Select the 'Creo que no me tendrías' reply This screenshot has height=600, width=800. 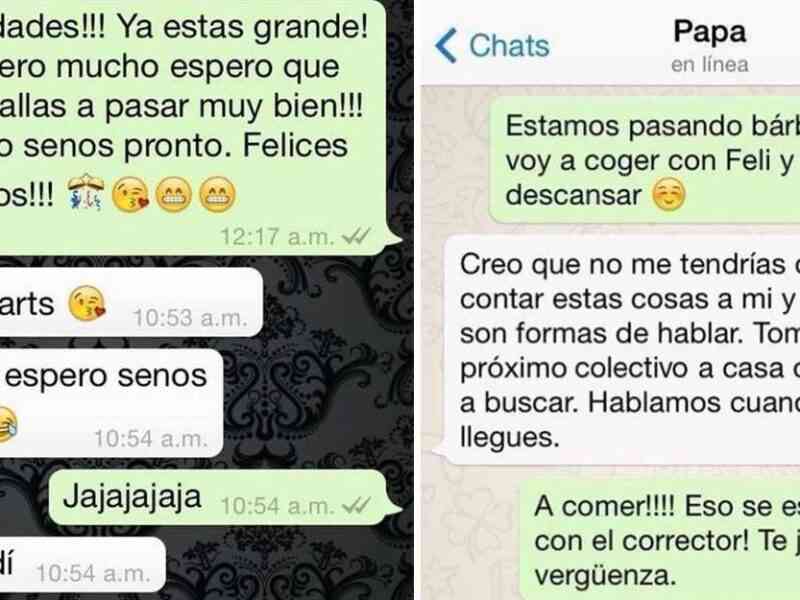616,350
